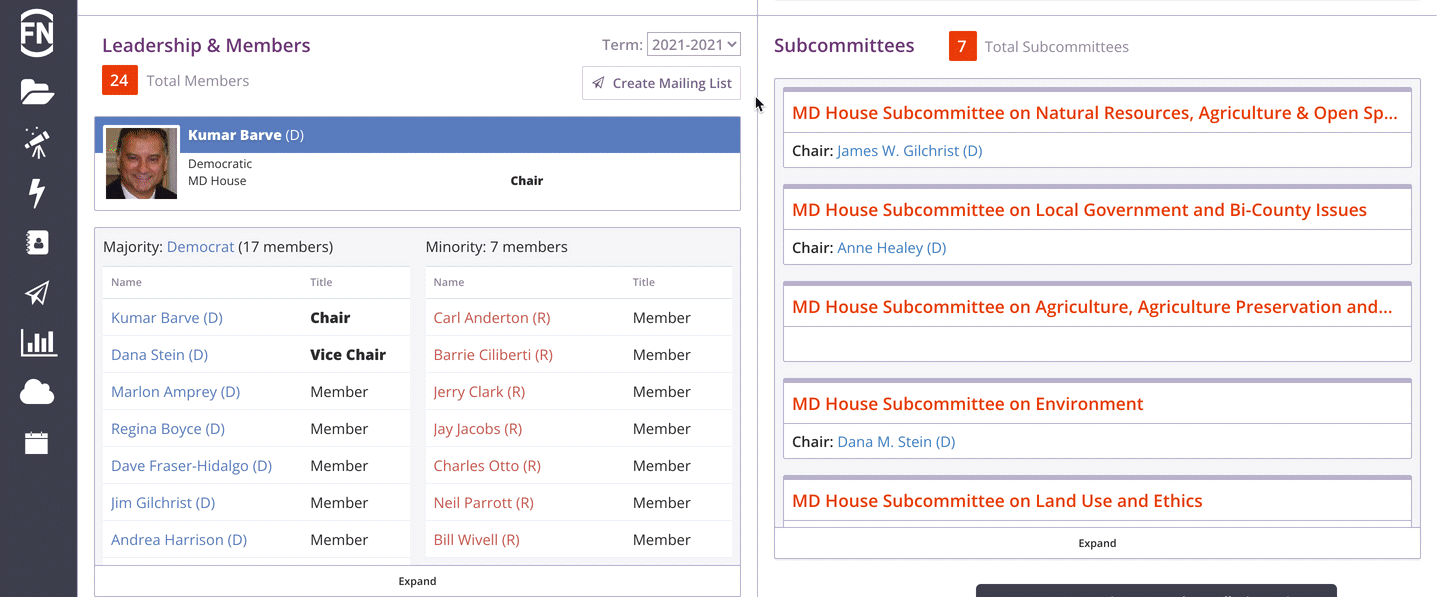
Task: Open Marlon Amprey (D) member link
Action: 176,392
